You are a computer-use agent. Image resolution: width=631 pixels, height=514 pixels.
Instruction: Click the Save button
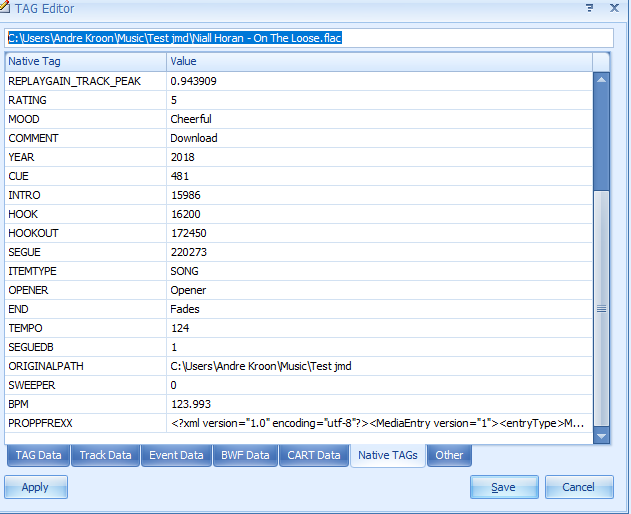[x=503, y=487]
